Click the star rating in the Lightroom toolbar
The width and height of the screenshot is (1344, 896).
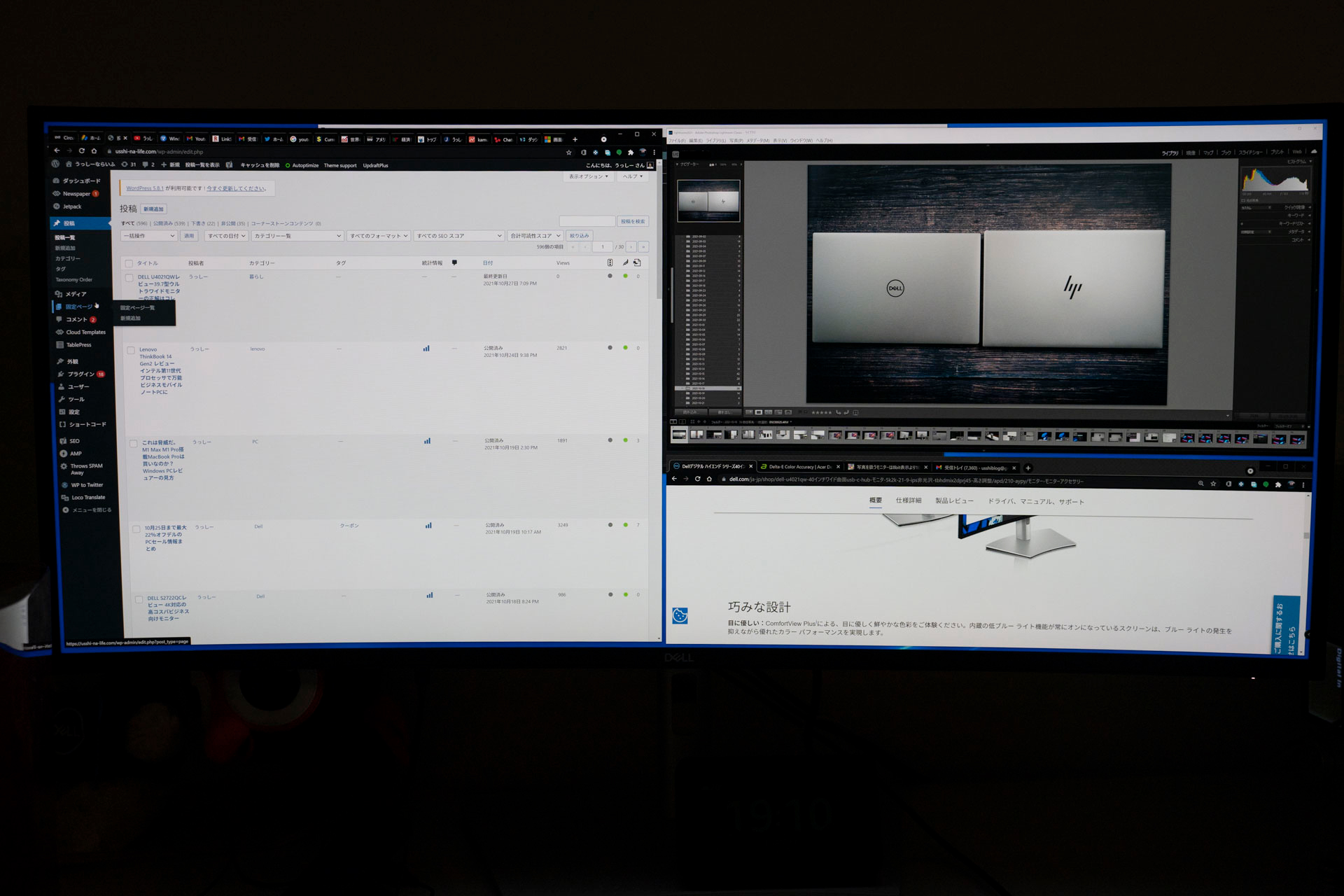point(821,412)
